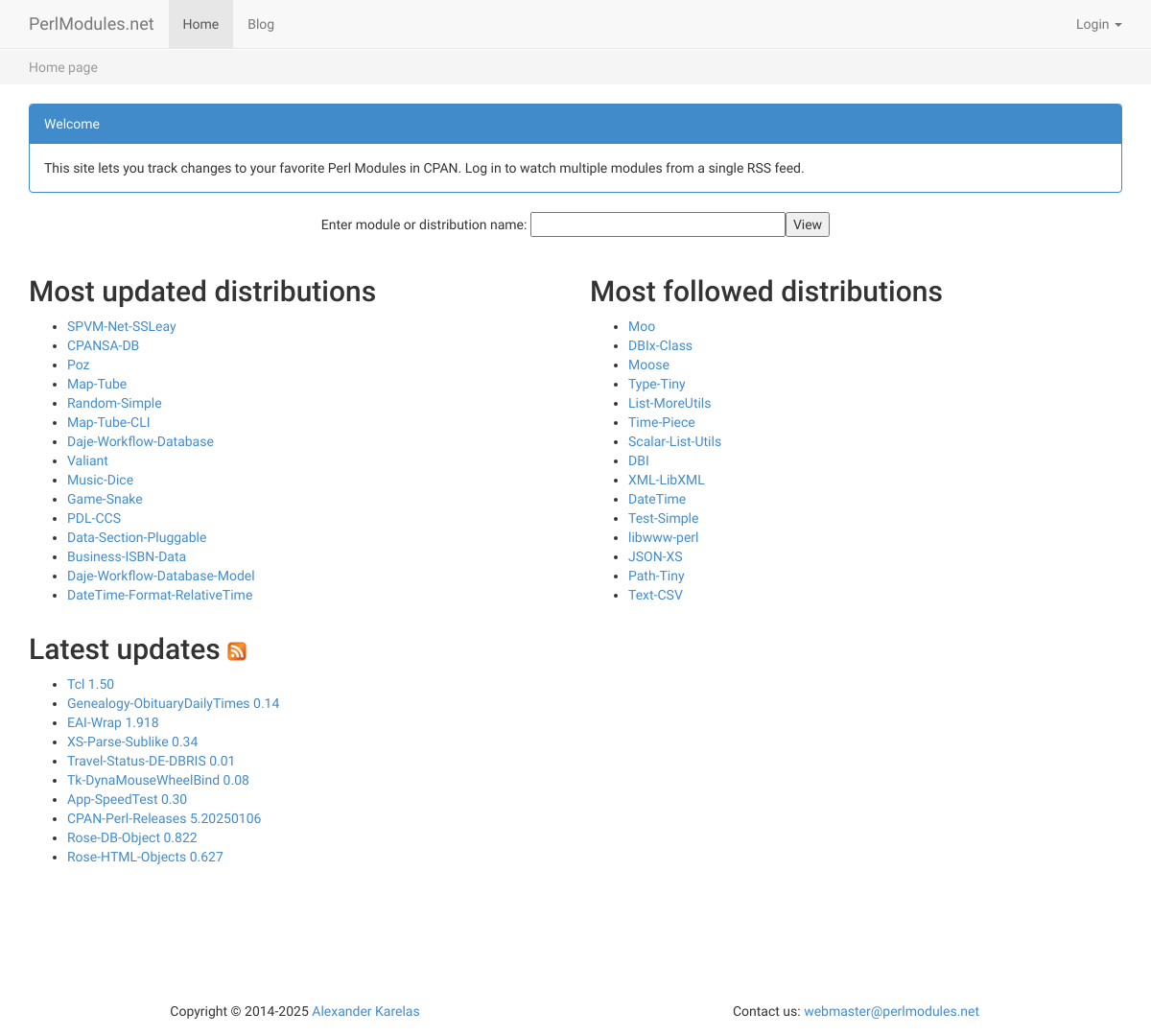Open the EAI-Wrap 1.918 update
1151x1036 pixels.
coord(113,722)
